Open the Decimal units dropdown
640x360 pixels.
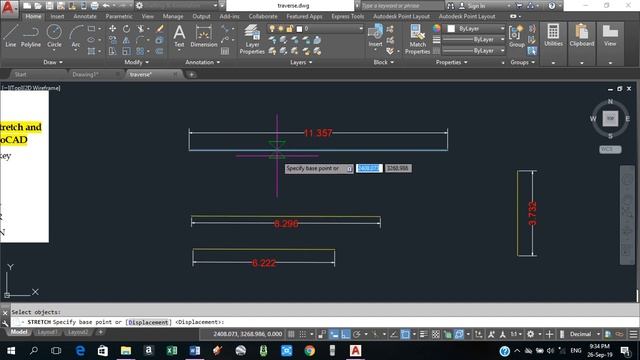pyautogui.click(x=585, y=334)
